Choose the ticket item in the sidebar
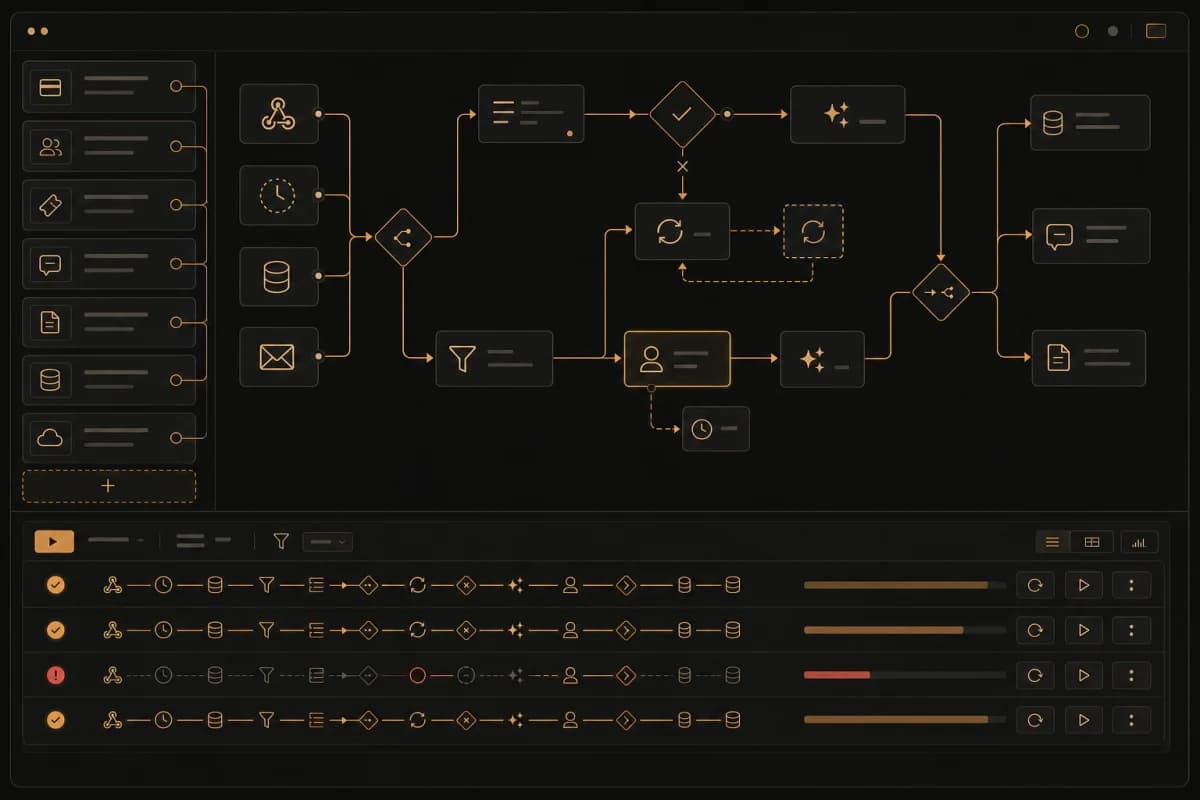 (109, 205)
